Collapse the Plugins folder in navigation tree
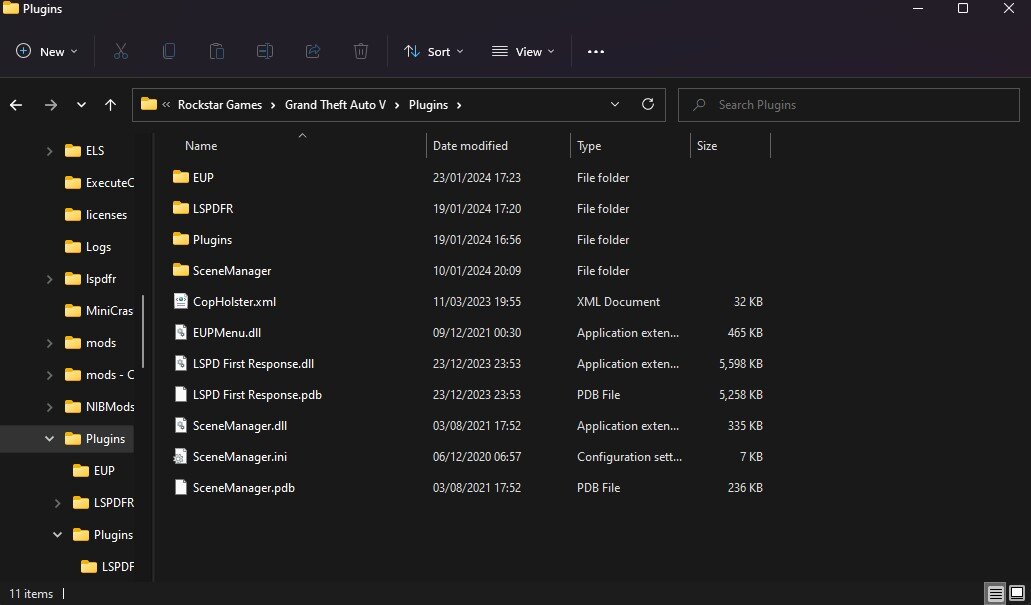Viewport: 1031px width, 605px height. point(50,438)
